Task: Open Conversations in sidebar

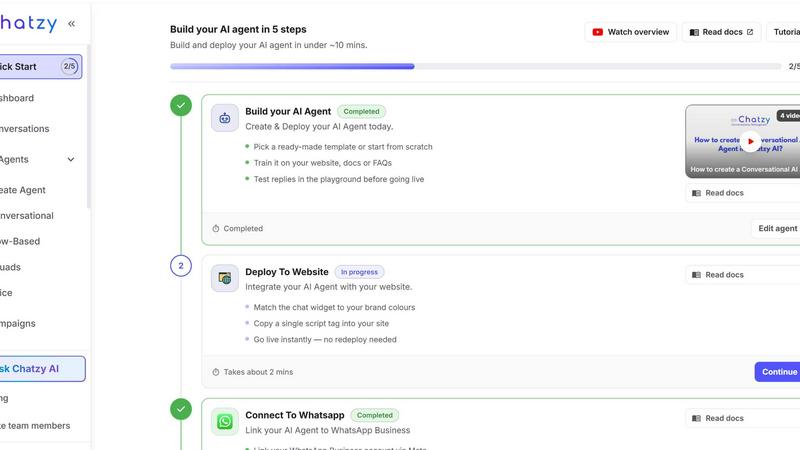Action: click(24, 129)
